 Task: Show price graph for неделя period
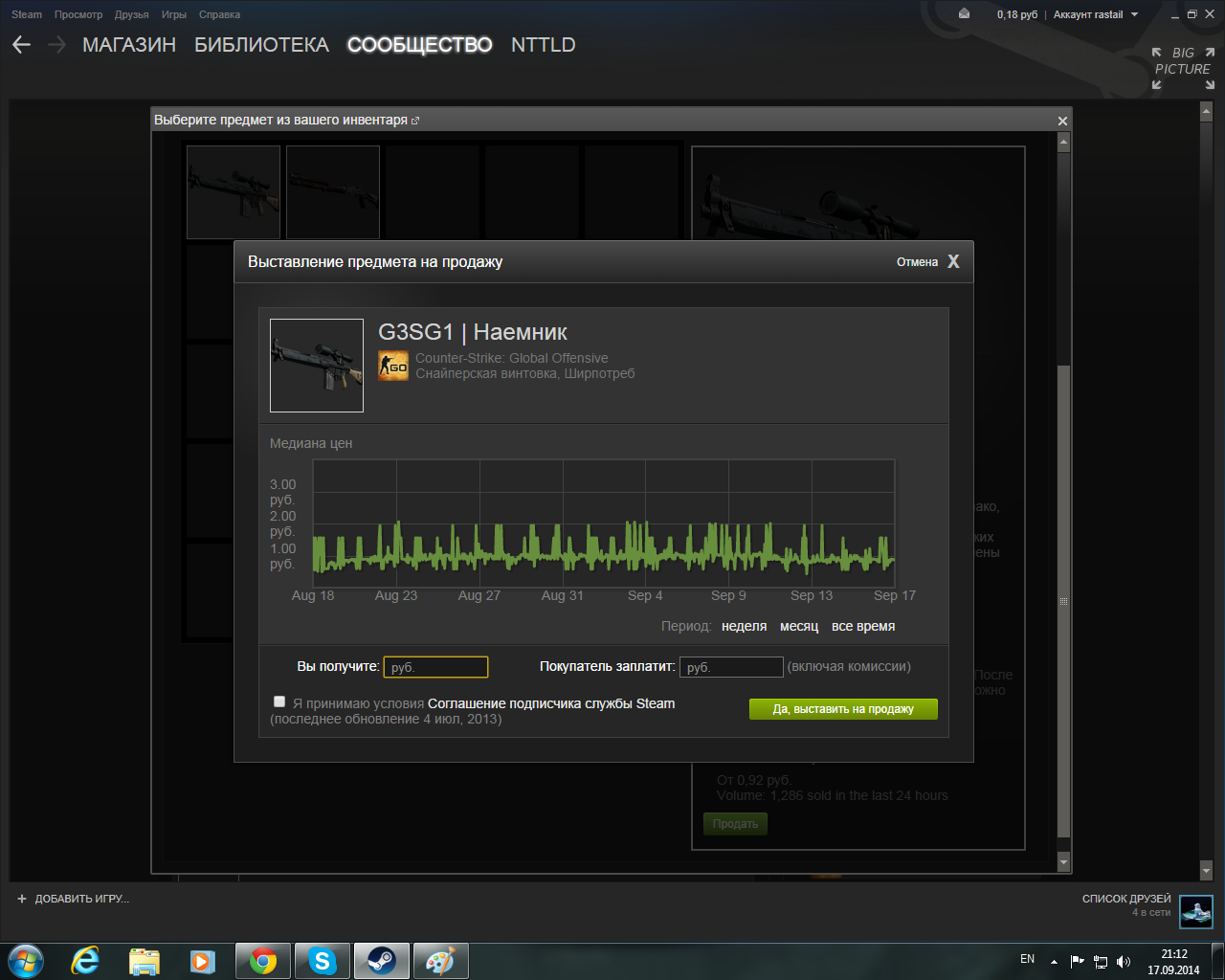745,626
